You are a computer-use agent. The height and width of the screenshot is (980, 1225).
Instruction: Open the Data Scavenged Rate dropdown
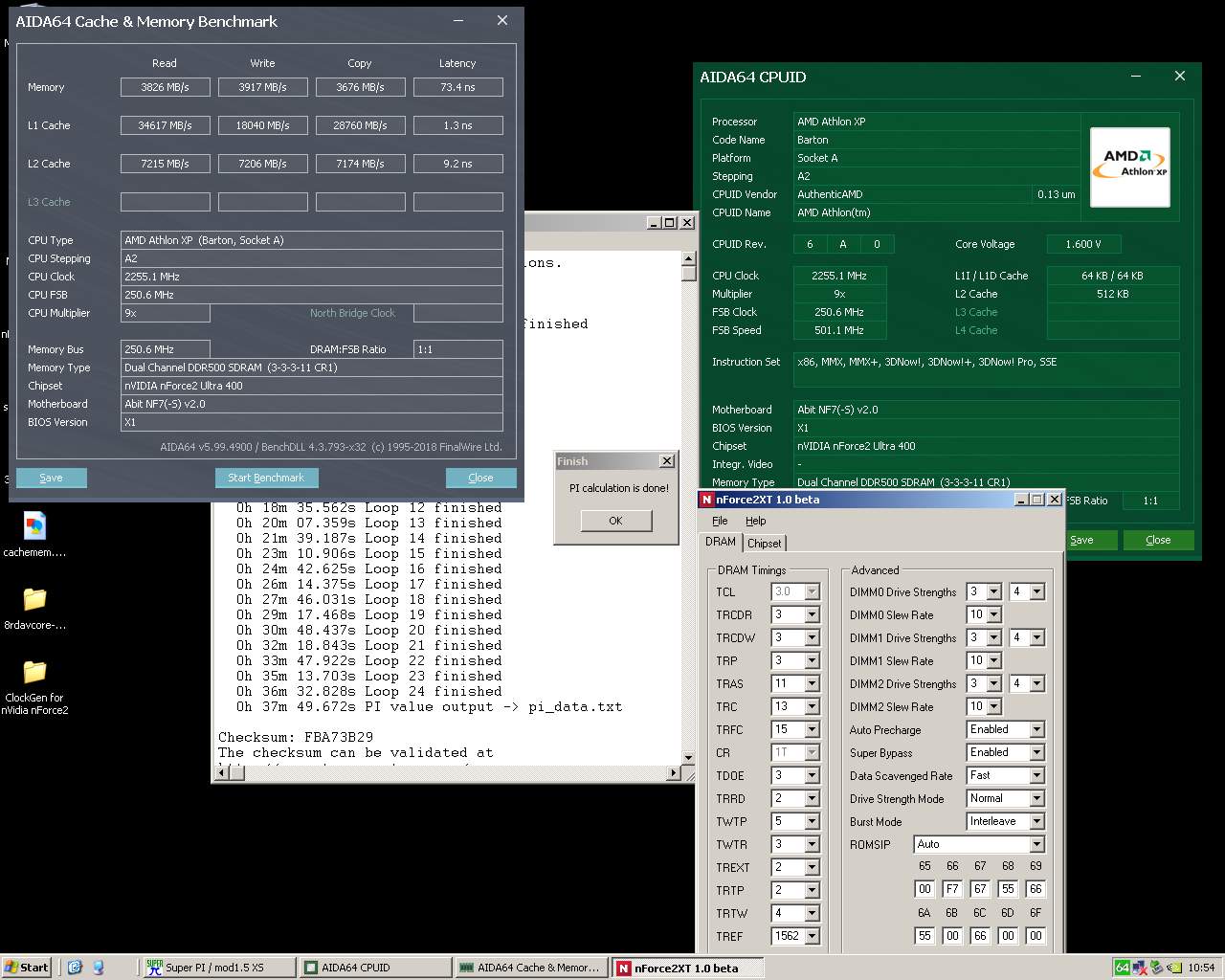coord(1036,775)
